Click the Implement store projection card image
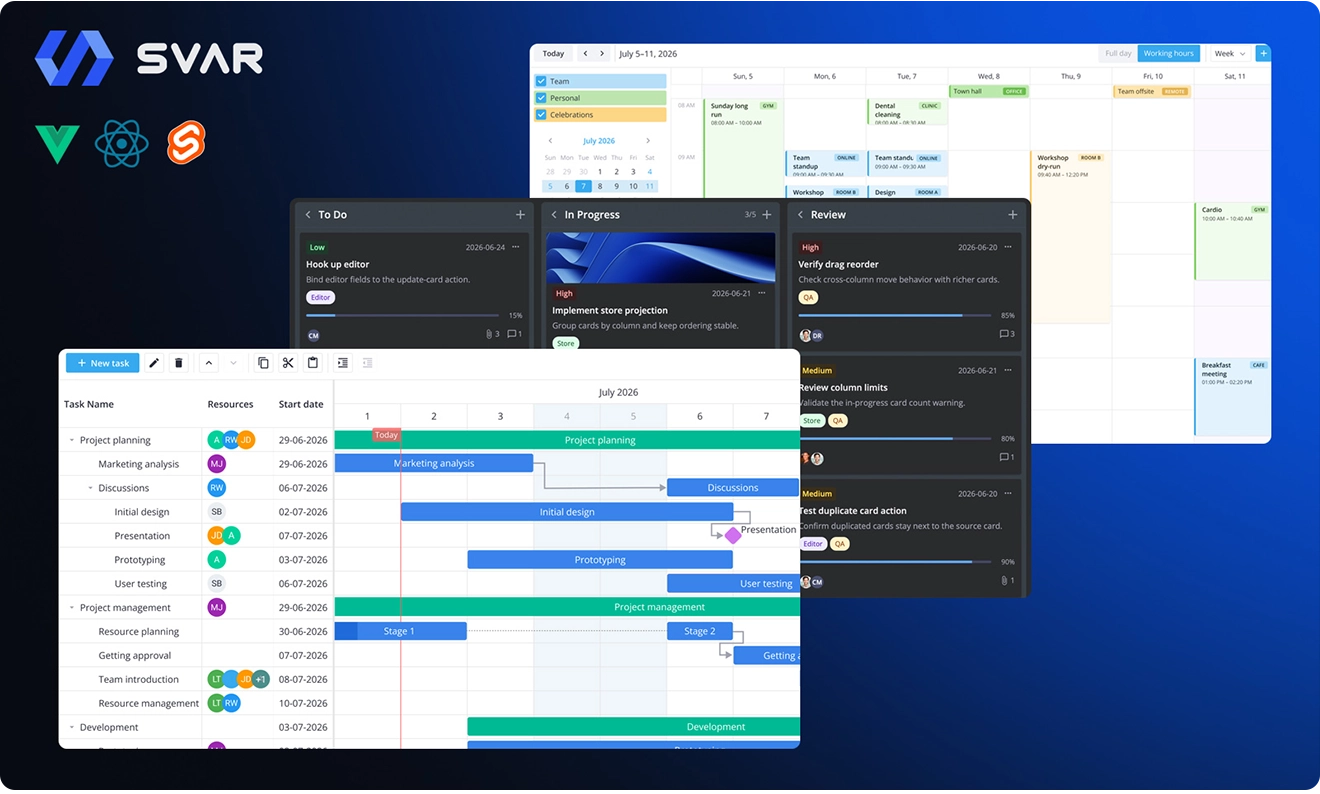 coord(661,258)
